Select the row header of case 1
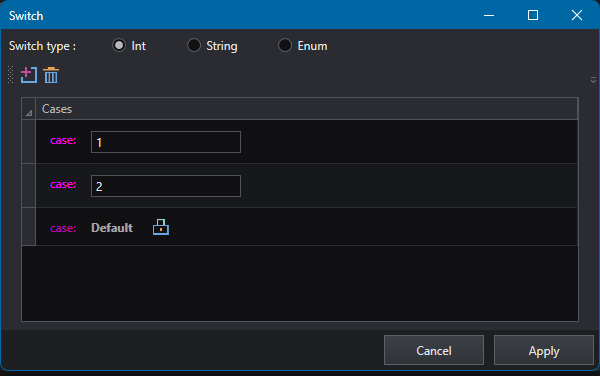The width and height of the screenshot is (600, 376). coord(29,142)
